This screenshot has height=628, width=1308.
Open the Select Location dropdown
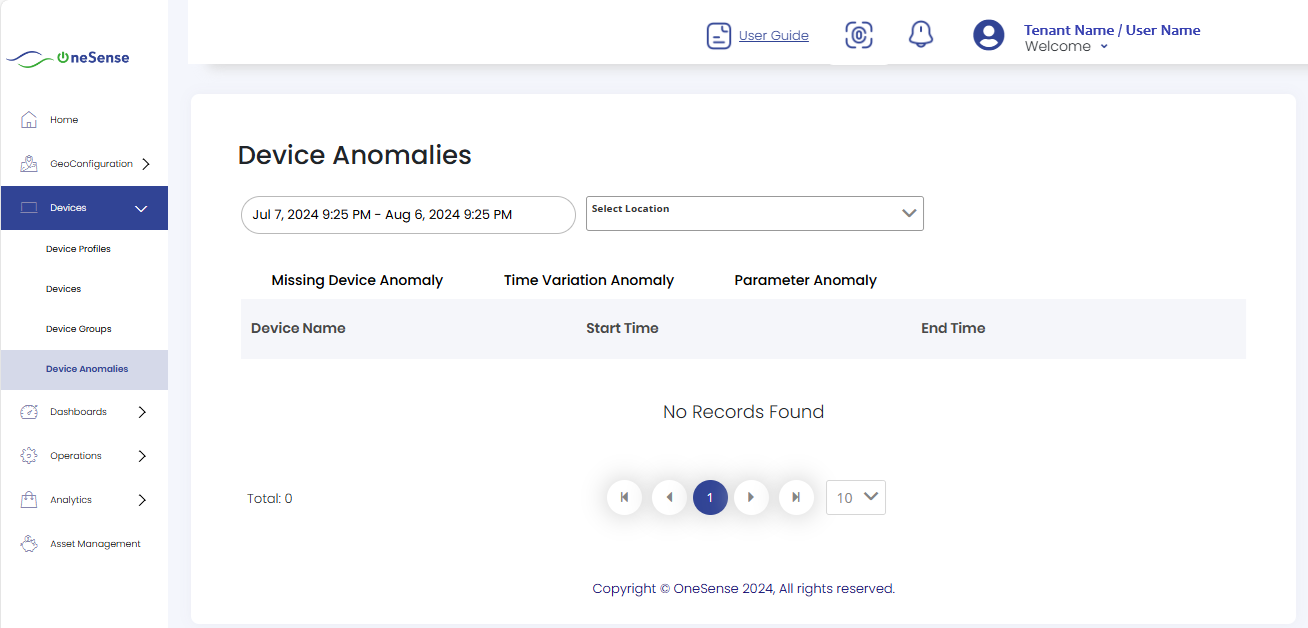[754, 213]
